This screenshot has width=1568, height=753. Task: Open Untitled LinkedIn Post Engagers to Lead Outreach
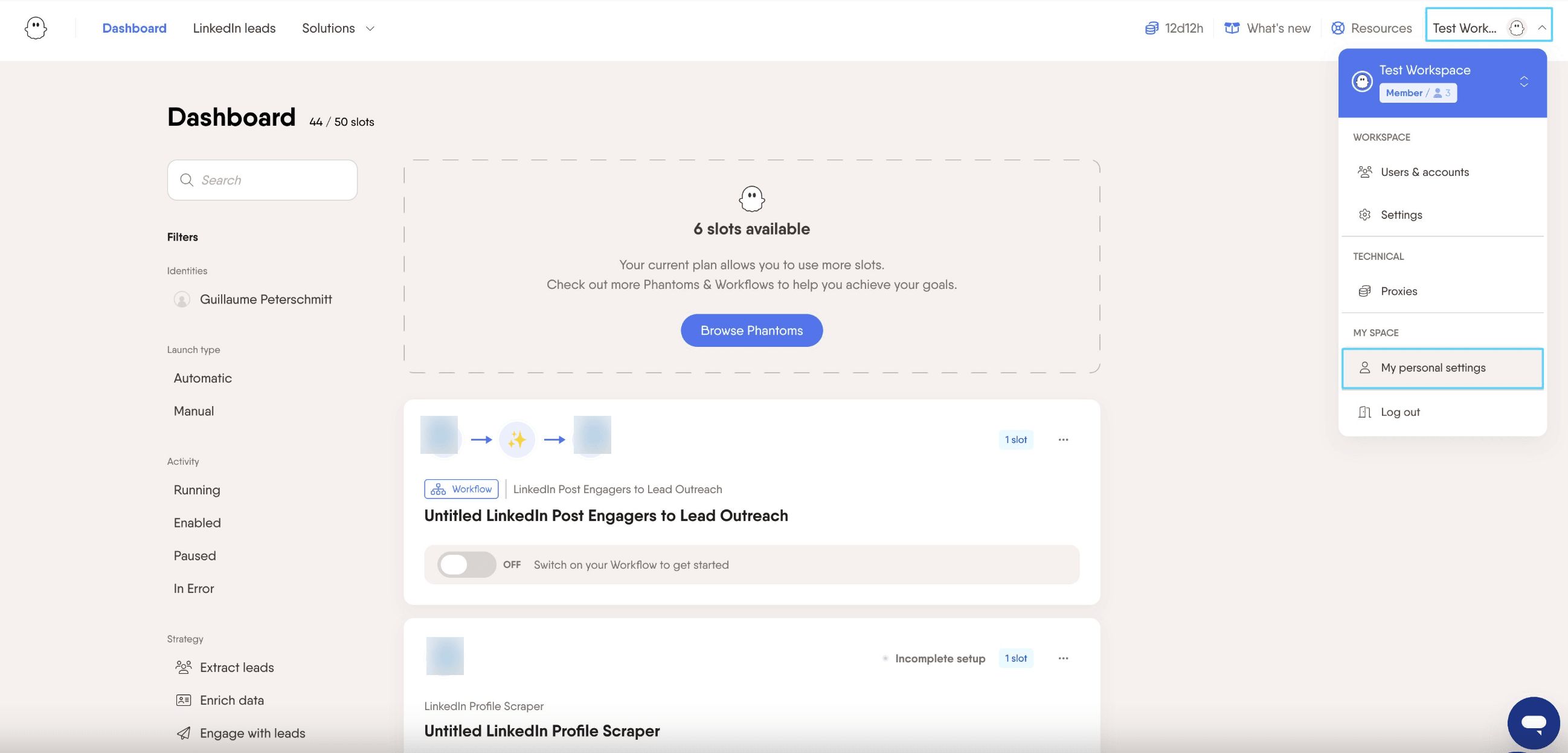(606, 515)
